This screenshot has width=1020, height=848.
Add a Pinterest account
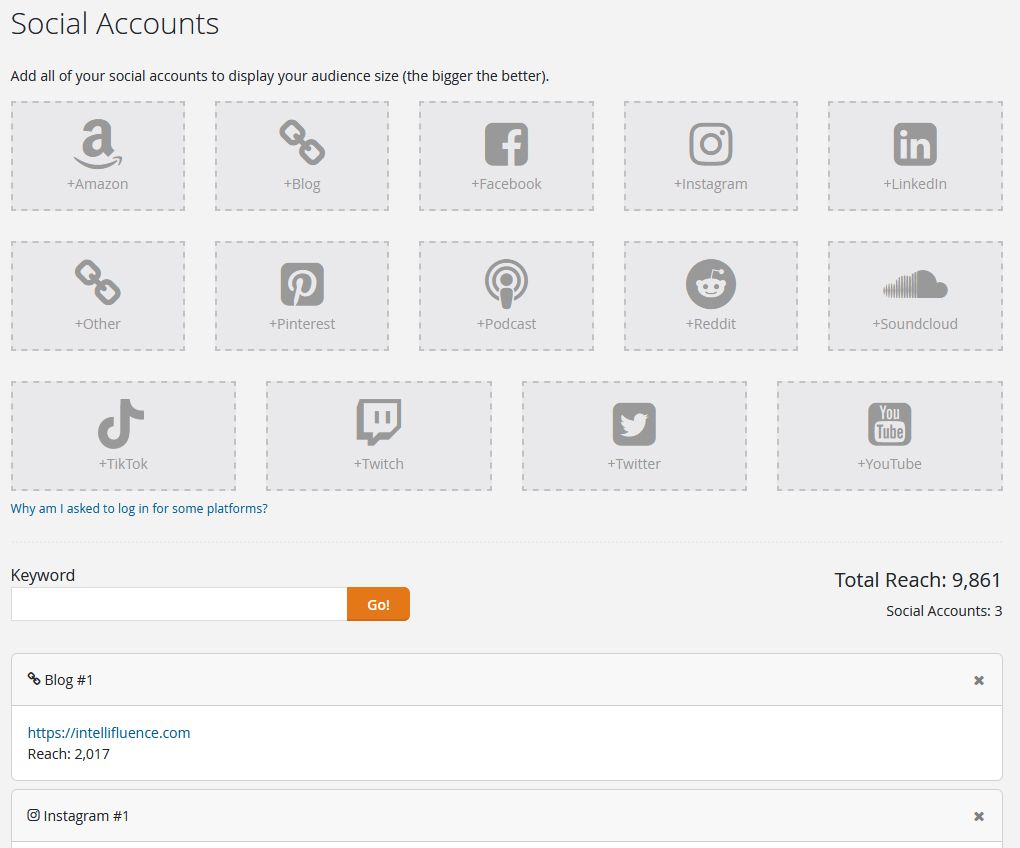tap(302, 296)
